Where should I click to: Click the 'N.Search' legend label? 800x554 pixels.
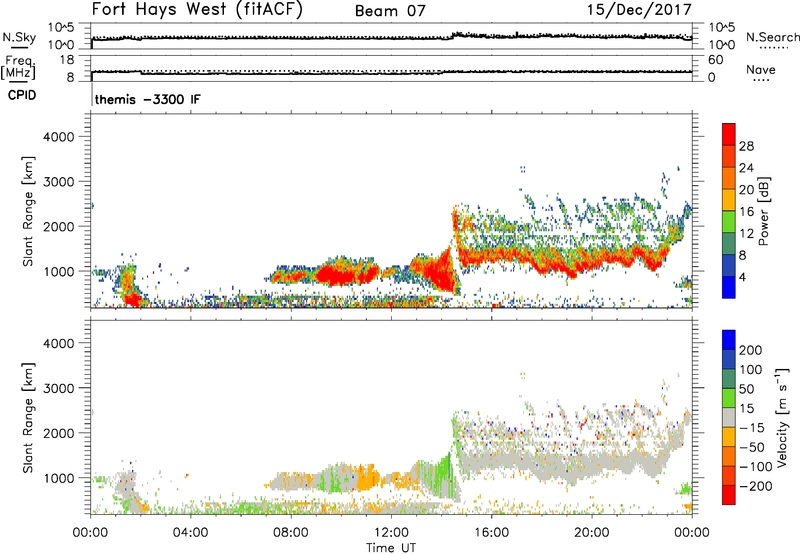point(772,37)
